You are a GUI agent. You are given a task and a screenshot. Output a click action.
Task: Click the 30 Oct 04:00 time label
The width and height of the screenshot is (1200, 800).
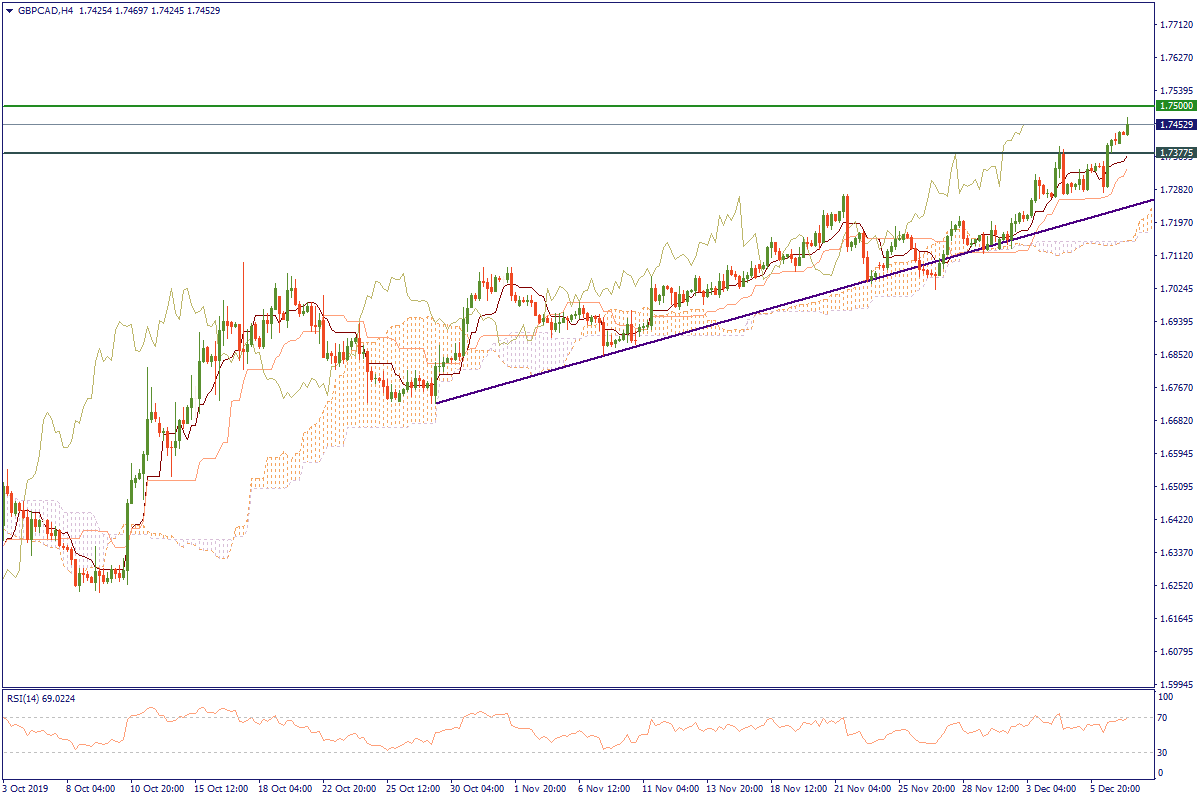pos(476,789)
